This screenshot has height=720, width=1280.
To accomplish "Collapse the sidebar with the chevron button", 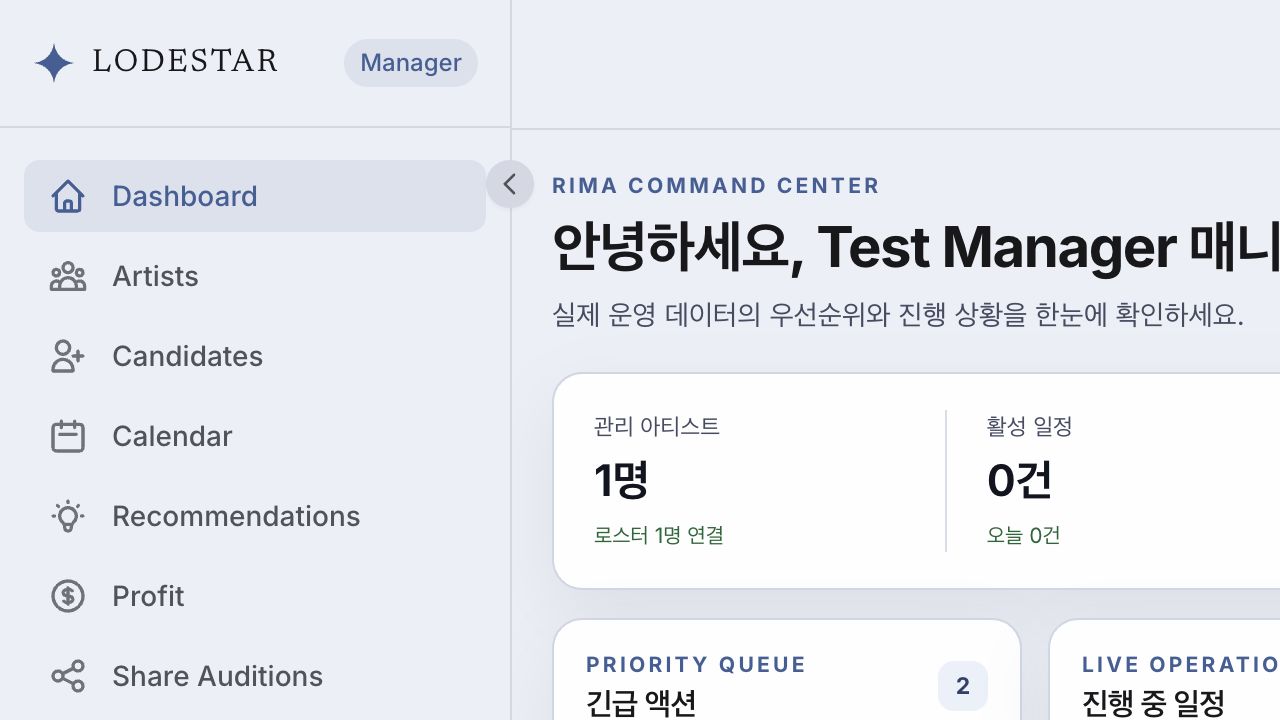I will point(510,184).
